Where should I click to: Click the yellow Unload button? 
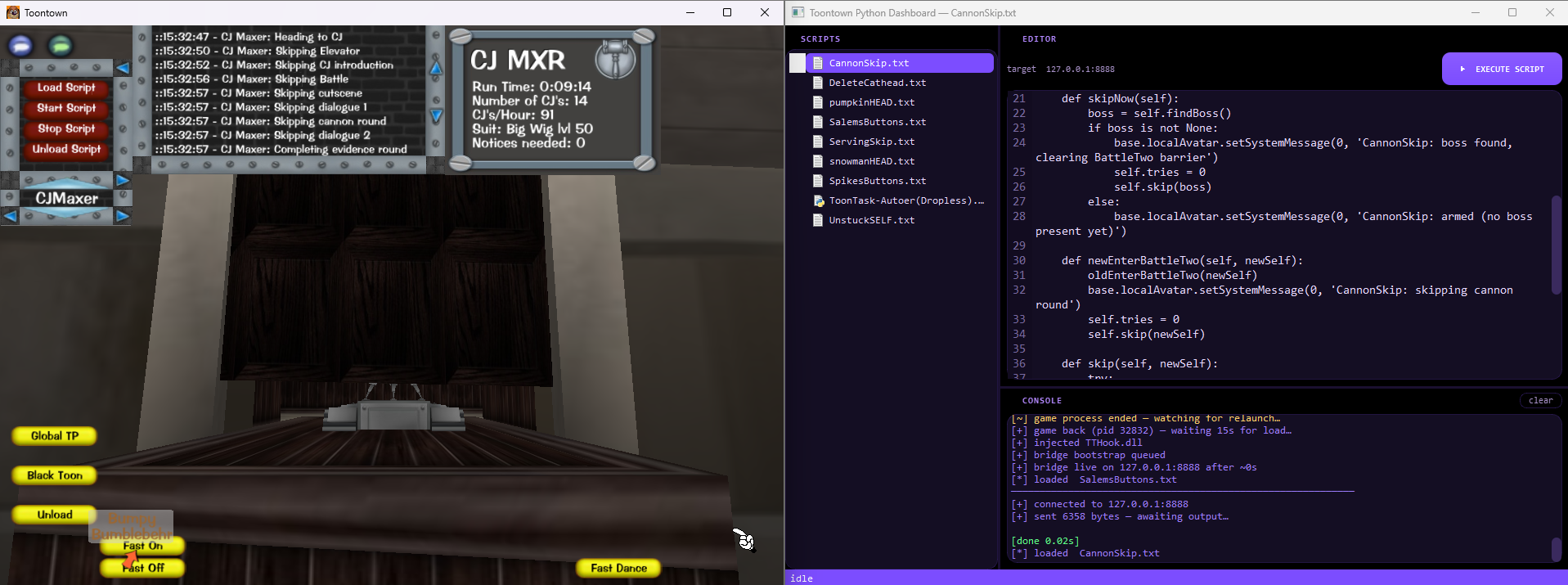coord(55,515)
